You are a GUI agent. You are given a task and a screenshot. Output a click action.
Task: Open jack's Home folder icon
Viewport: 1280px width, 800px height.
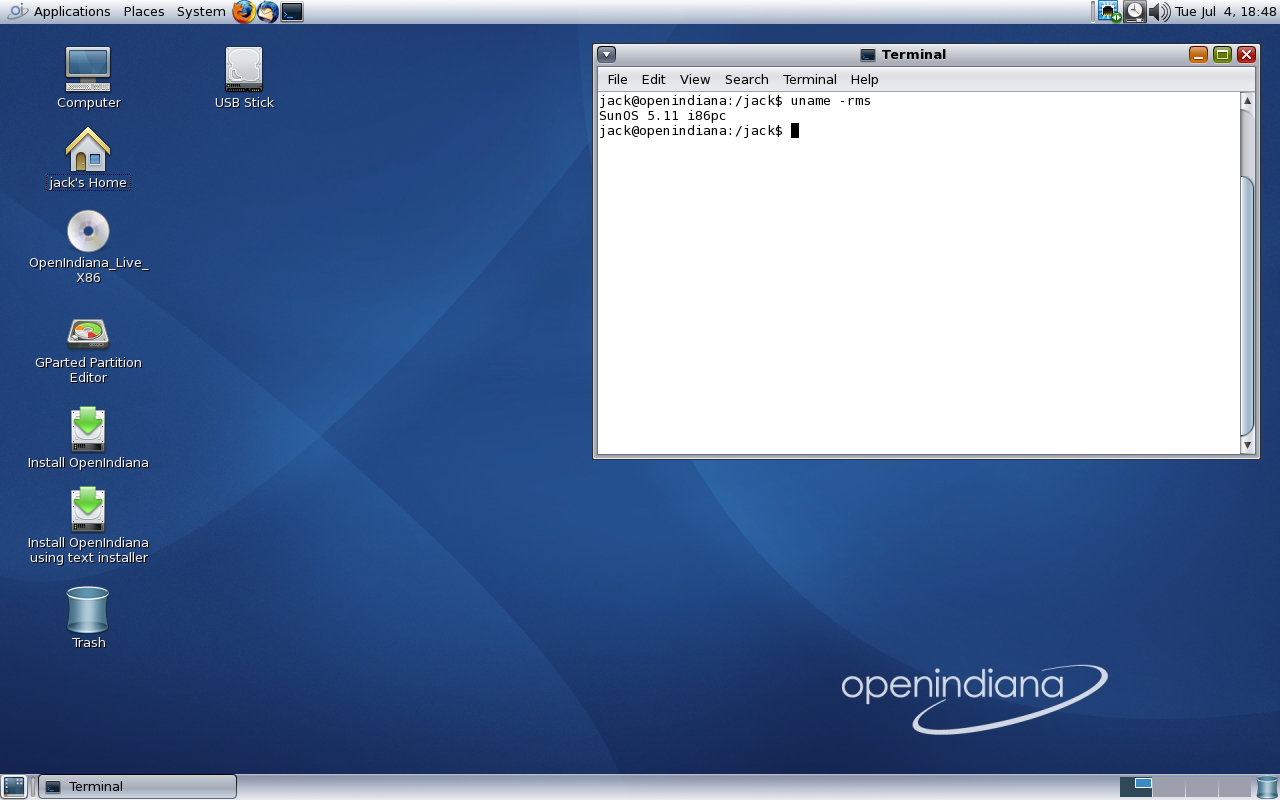click(88, 148)
